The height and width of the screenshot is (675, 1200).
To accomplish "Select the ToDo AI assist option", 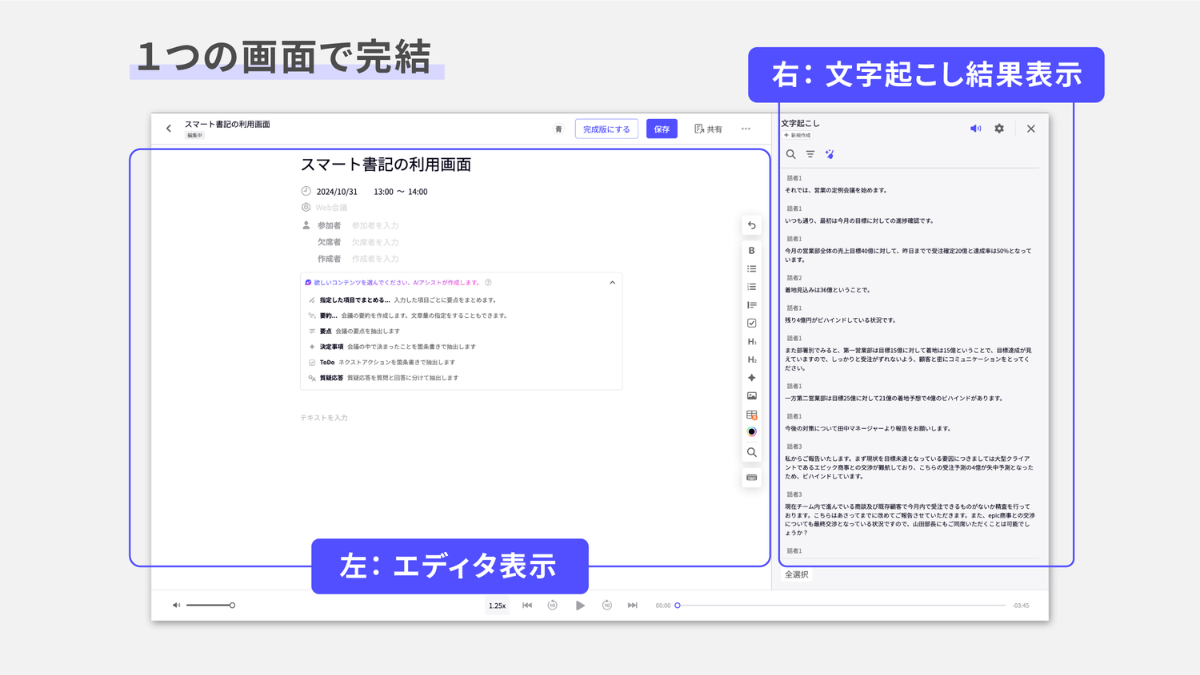I will (x=327, y=363).
